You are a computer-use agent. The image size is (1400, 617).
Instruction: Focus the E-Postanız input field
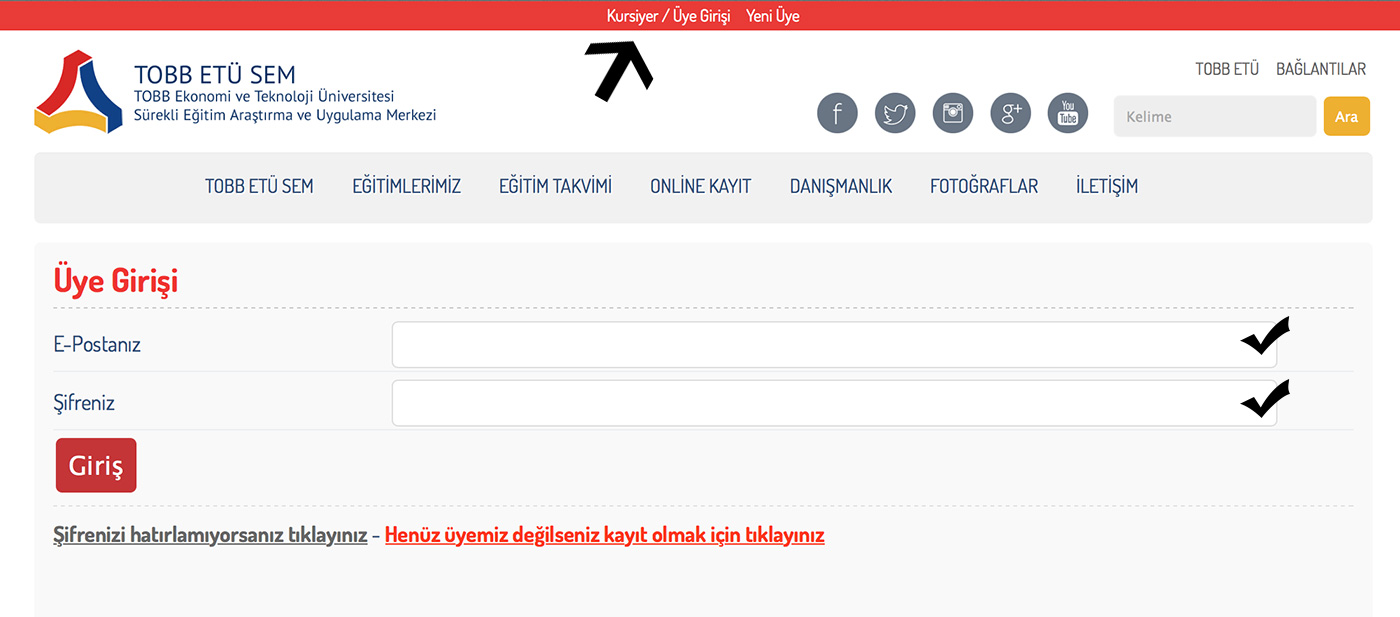[810, 345]
